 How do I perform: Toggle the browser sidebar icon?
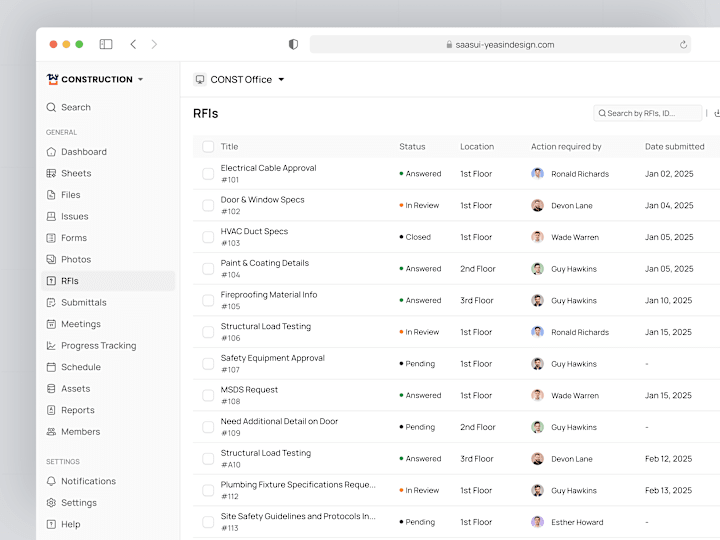pos(106,44)
